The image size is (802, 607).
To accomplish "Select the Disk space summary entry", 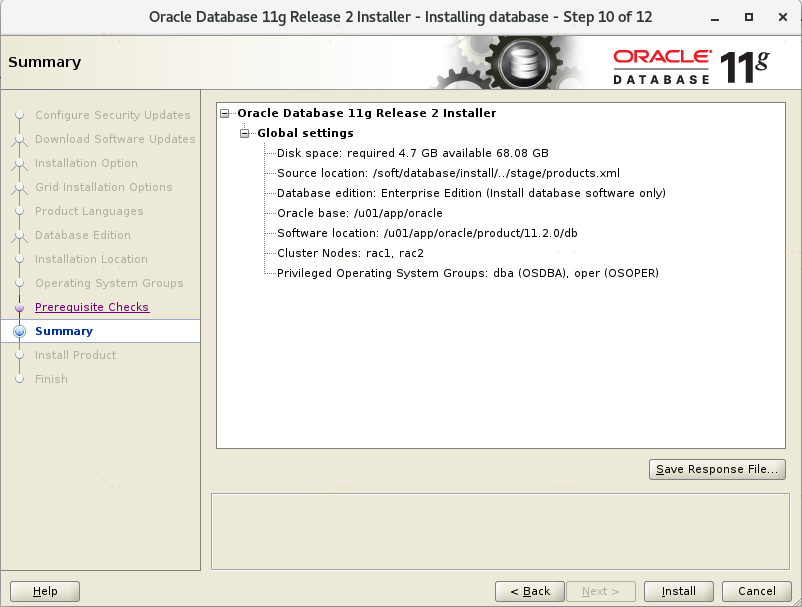I will coord(412,153).
